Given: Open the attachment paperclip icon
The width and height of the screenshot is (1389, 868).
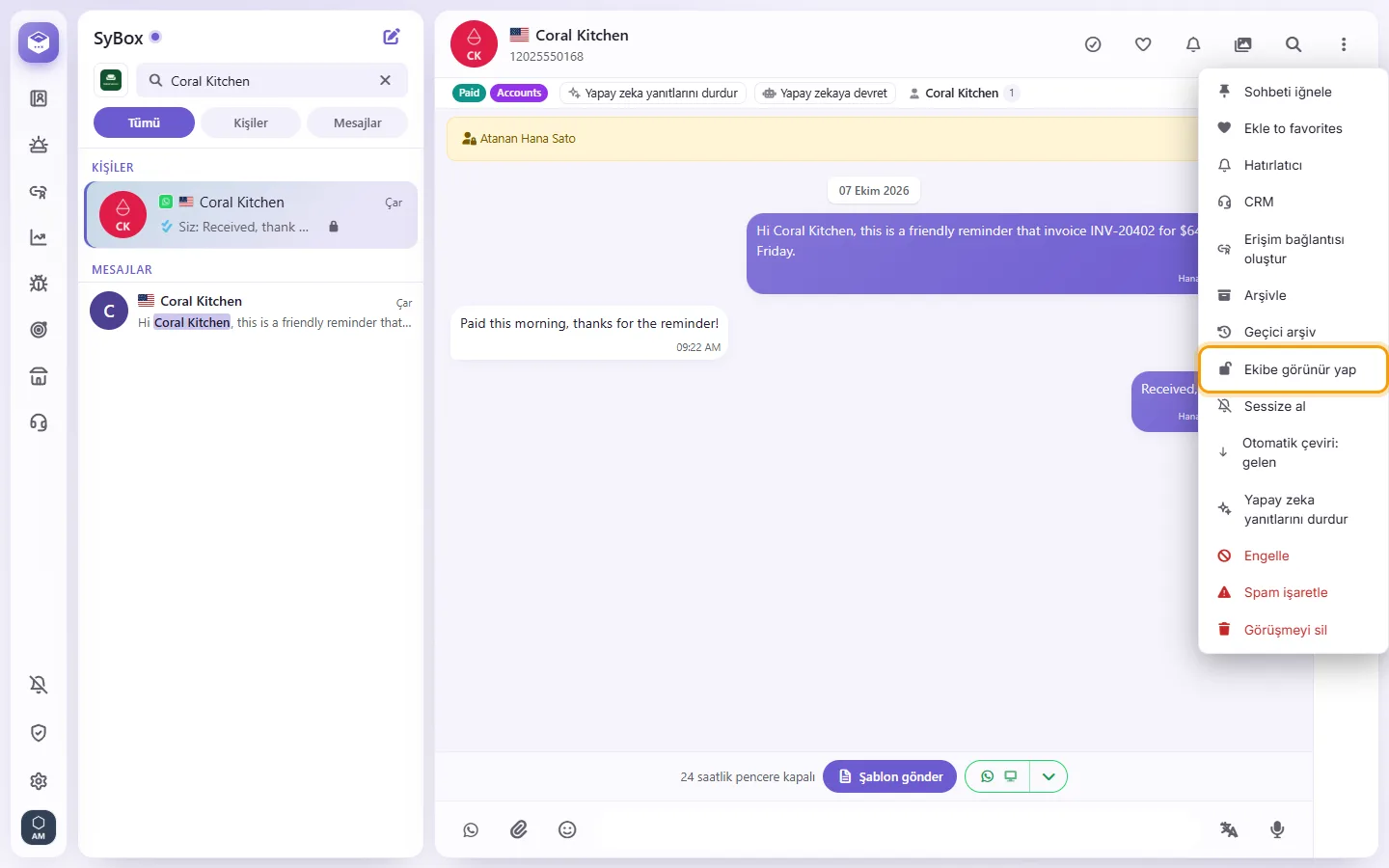Looking at the screenshot, I should (x=519, y=829).
